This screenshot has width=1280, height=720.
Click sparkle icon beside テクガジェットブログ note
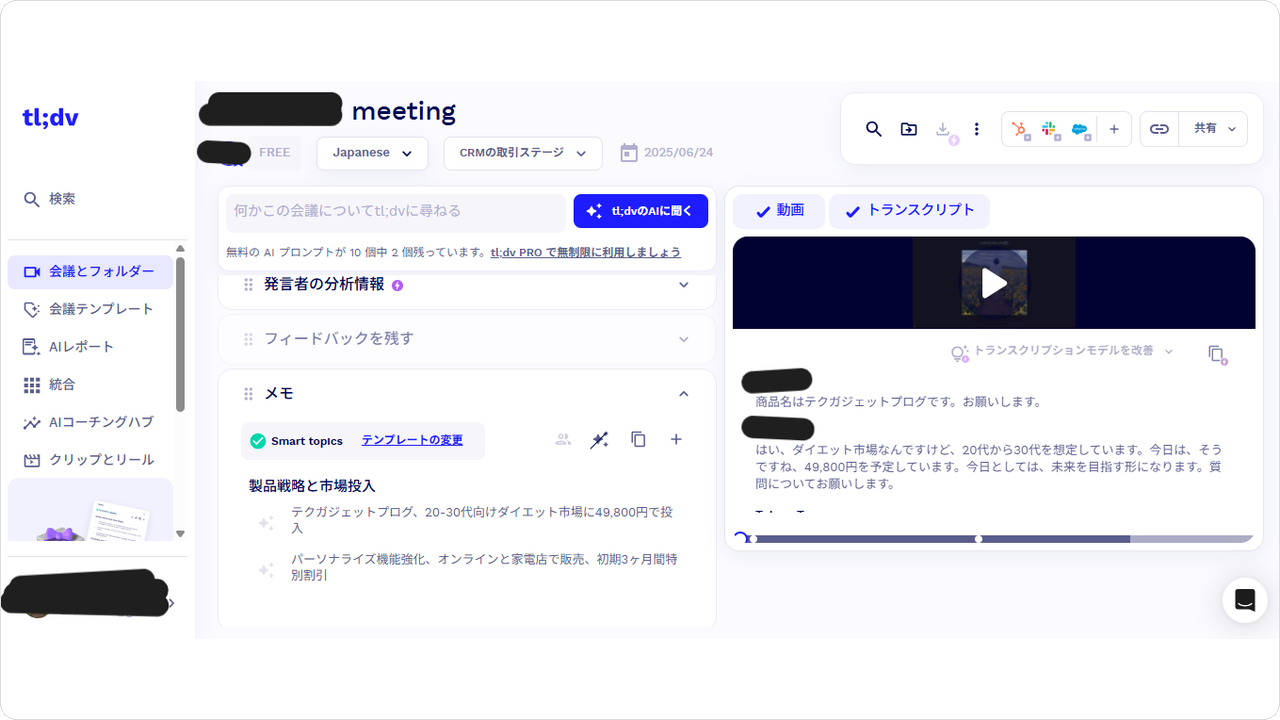266,521
